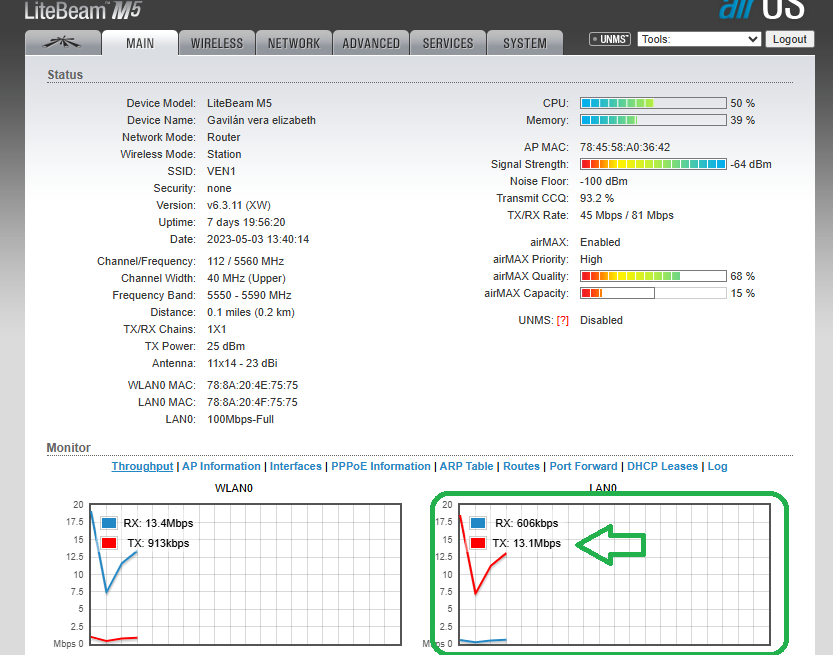Click the Signal Strength bar
833x655 pixels.
point(653,164)
